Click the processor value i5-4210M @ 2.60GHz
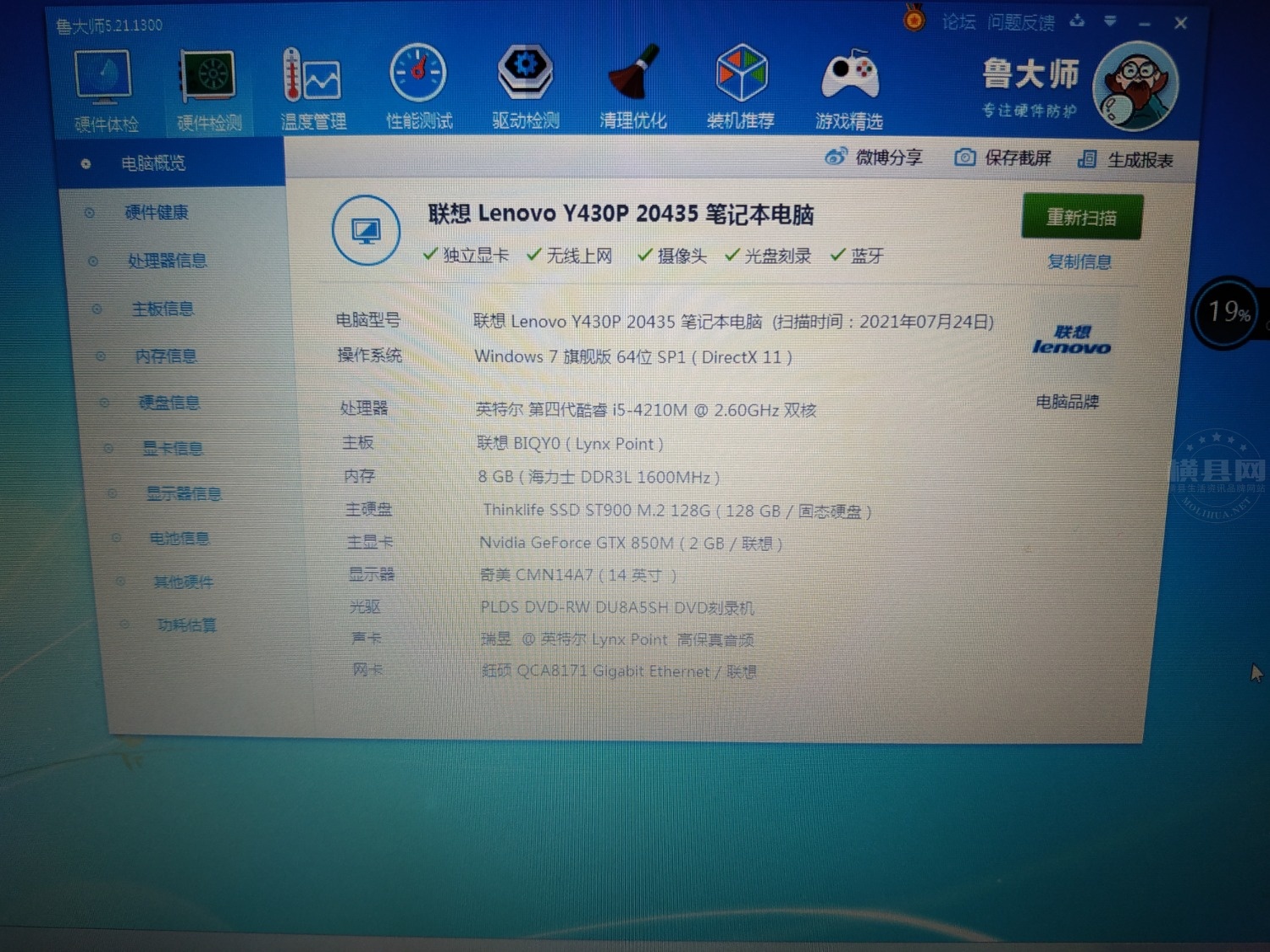Image resolution: width=1270 pixels, height=952 pixels. 646,410
